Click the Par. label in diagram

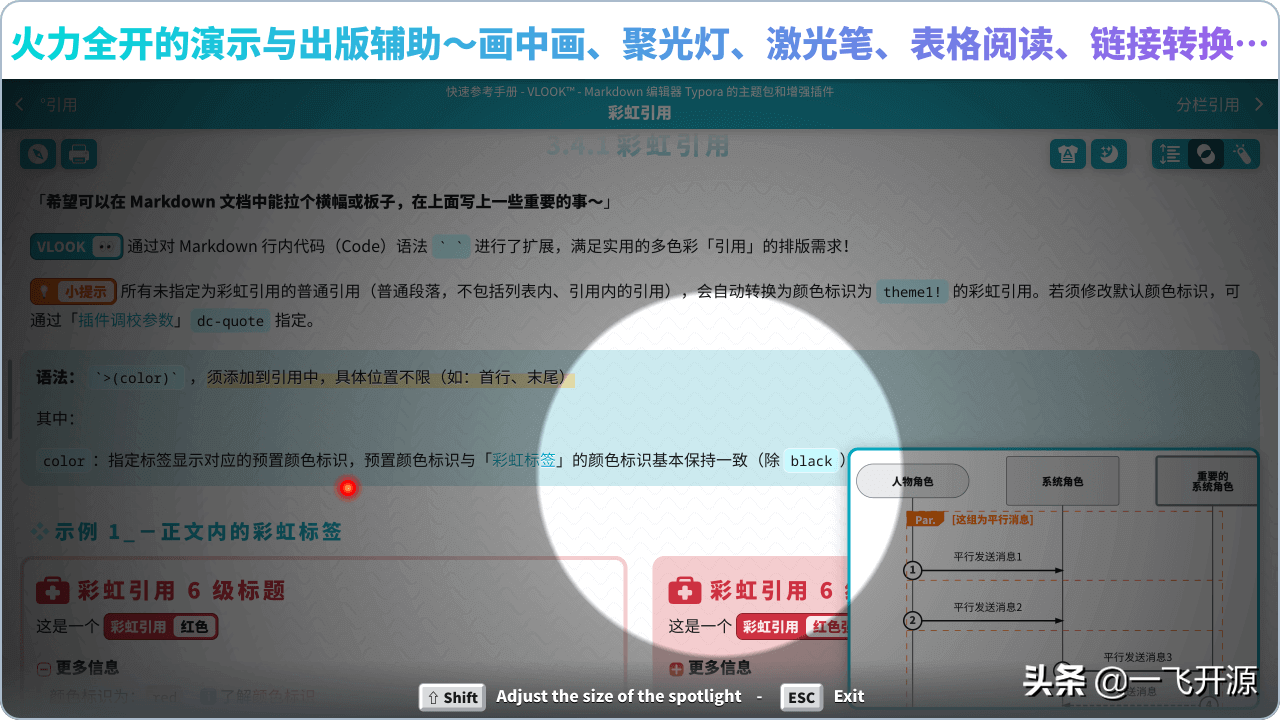click(925, 519)
